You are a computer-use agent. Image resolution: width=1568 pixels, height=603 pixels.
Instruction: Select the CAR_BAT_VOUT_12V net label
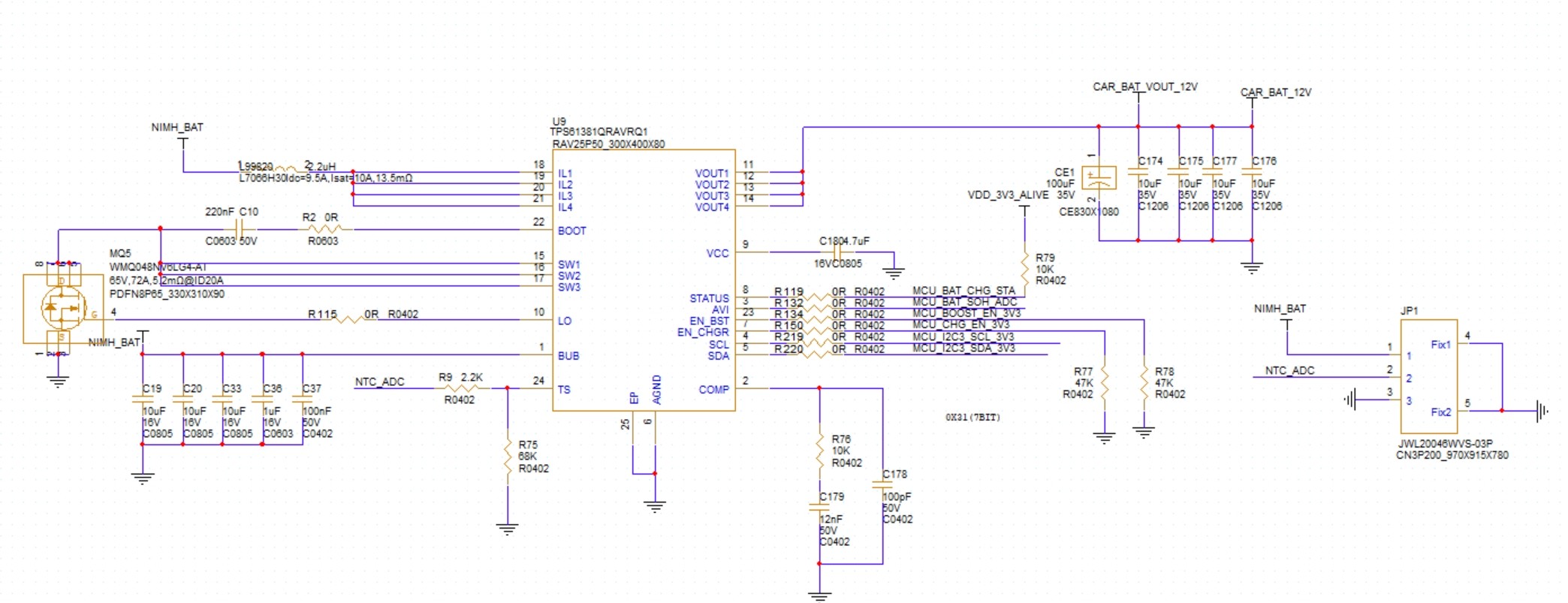(1144, 87)
